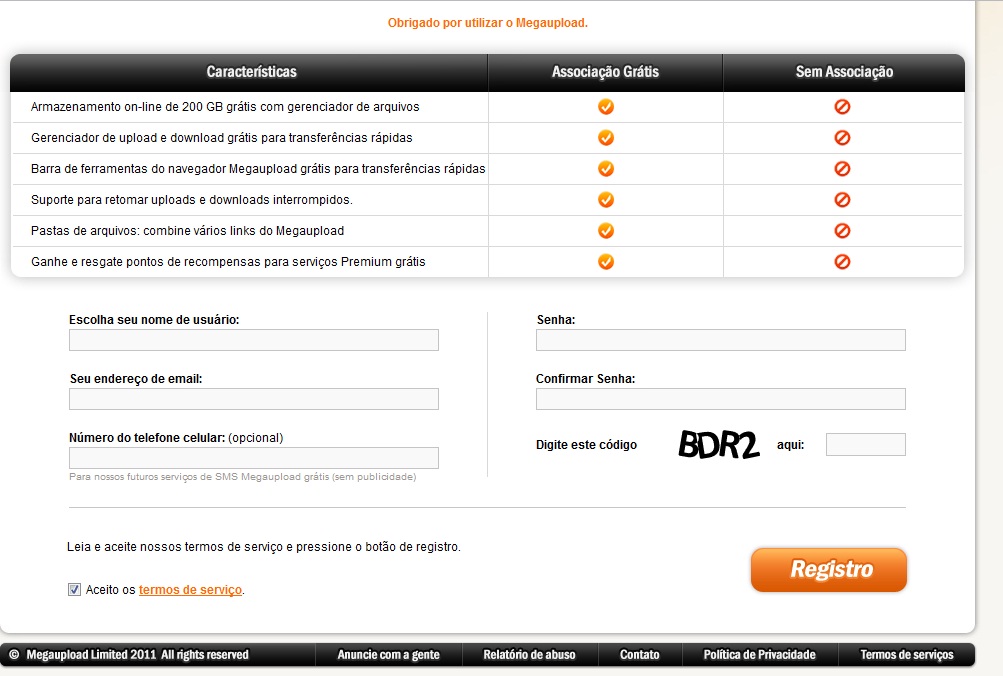Viewport: 1003px width, 676px height.
Task: Focus the username input field
Action: tap(254, 340)
